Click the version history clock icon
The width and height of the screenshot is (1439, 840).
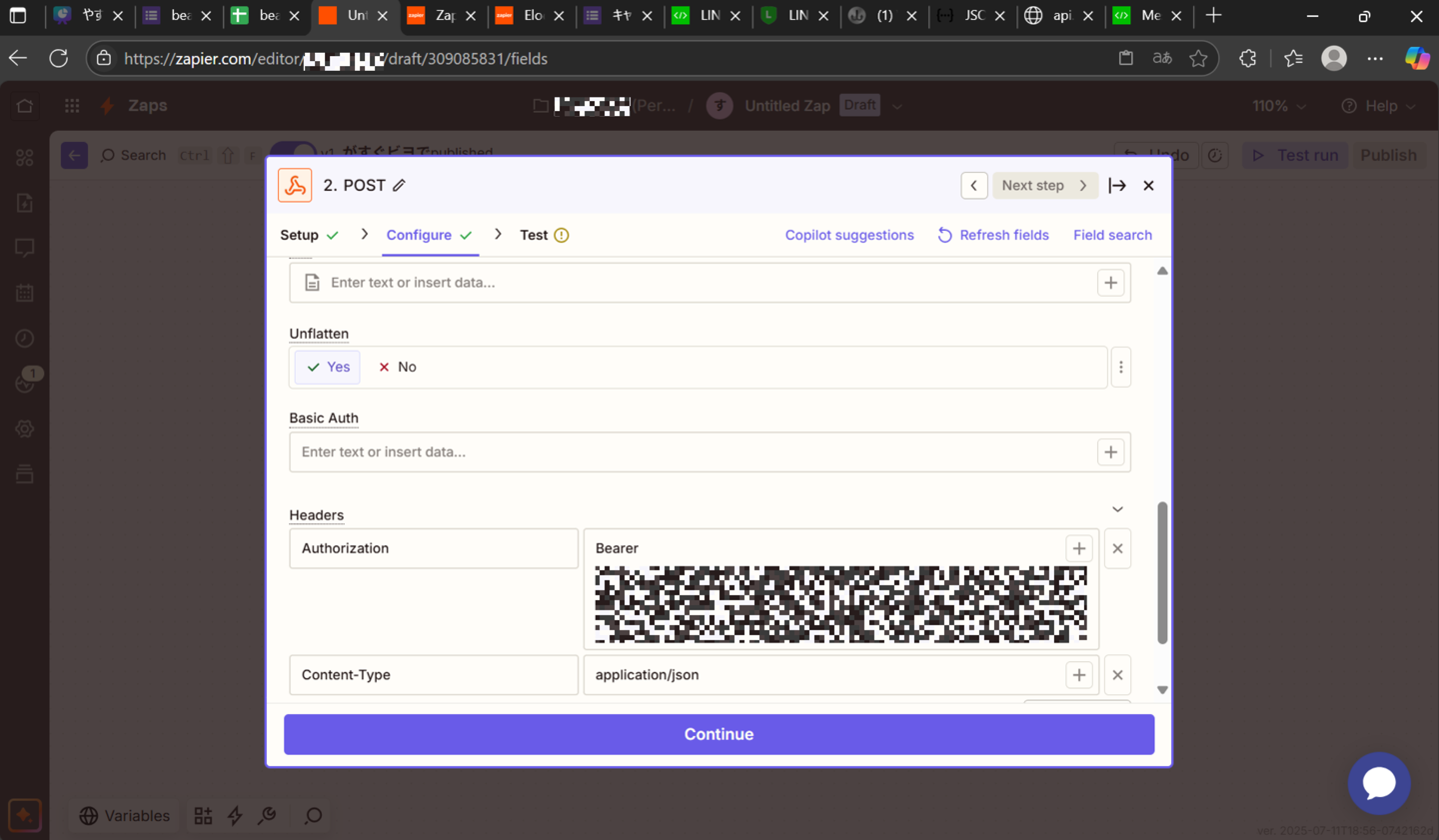tap(1214, 156)
